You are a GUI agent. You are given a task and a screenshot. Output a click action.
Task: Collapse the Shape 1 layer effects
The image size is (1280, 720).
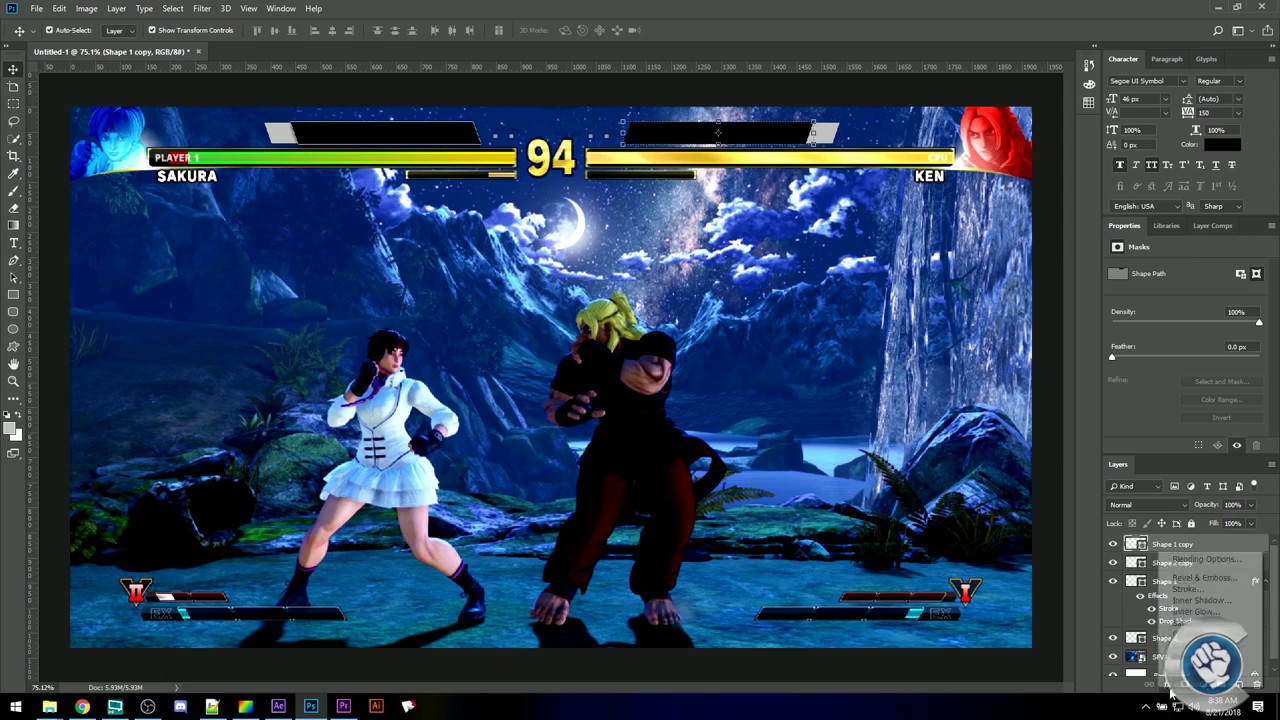(1265, 581)
